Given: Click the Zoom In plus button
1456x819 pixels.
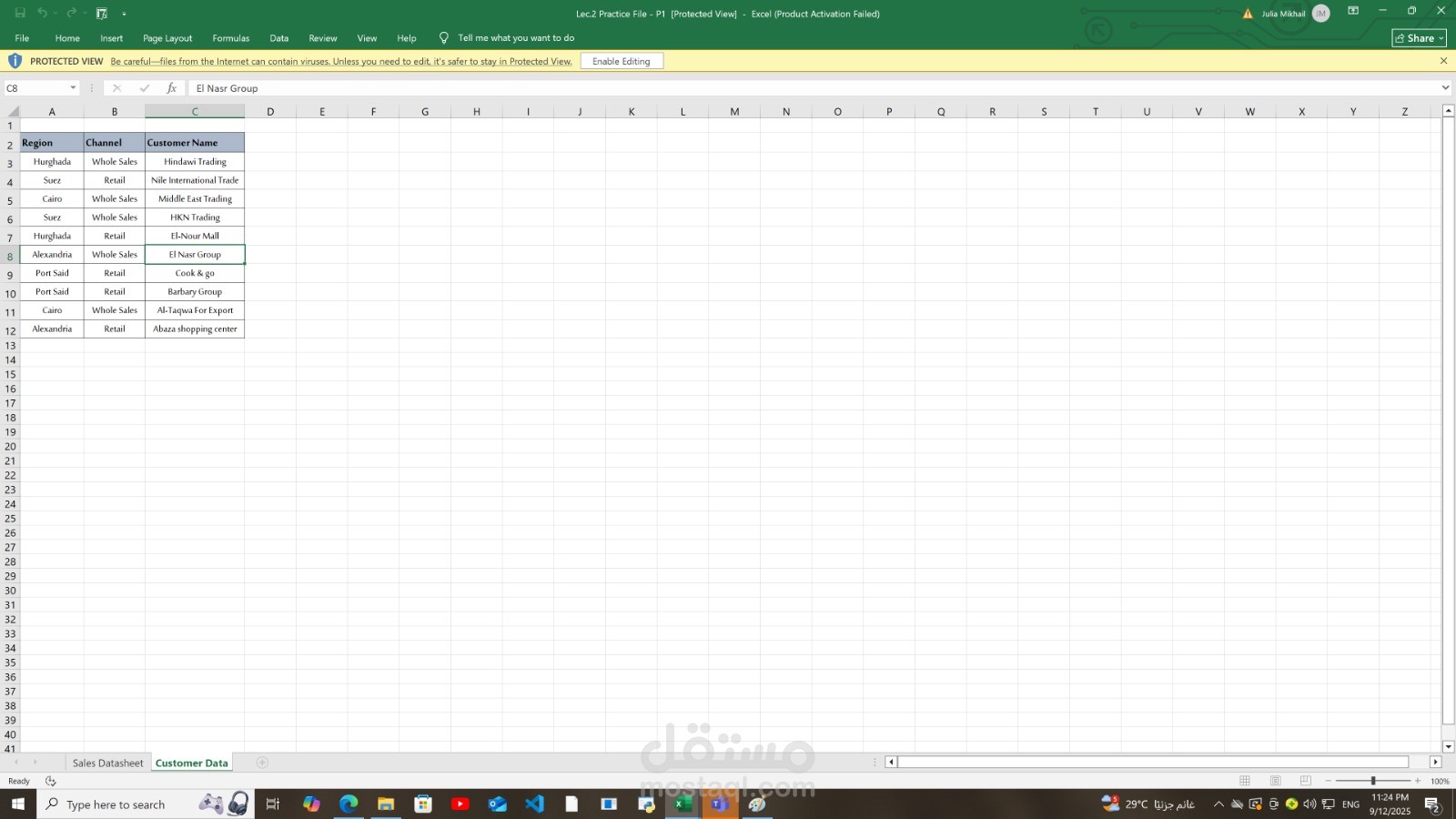Looking at the screenshot, I should click(1417, 781).
